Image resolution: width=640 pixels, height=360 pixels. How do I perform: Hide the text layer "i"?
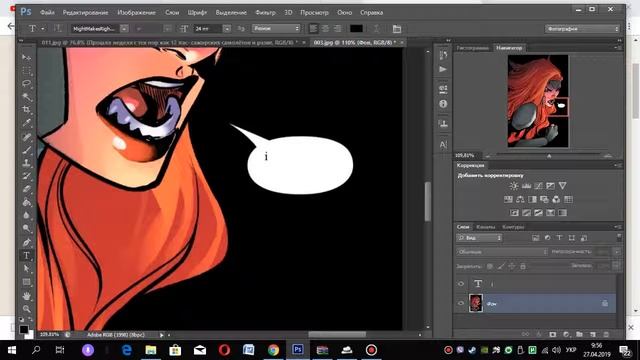pos(461,284)
